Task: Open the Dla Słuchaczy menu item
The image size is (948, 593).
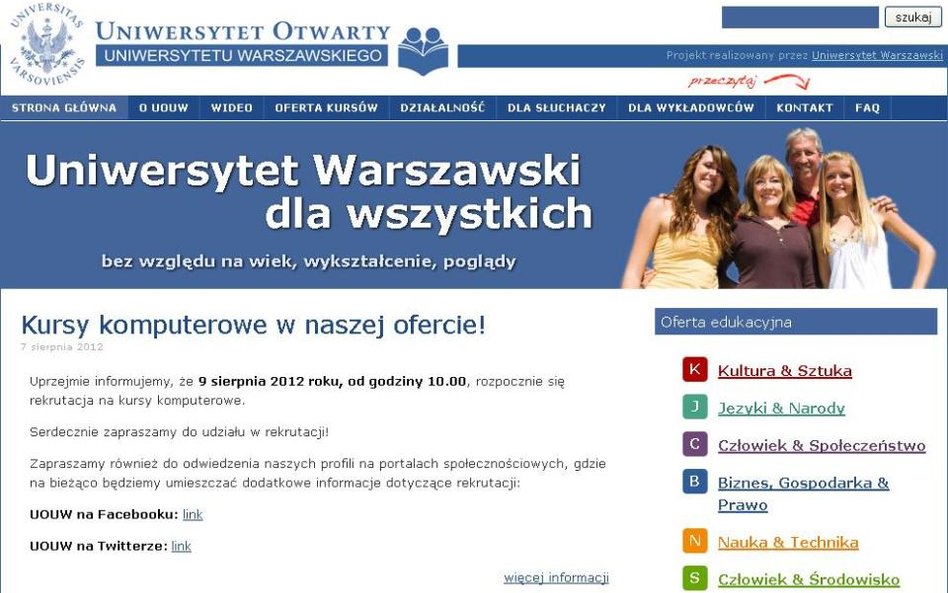Action: point(557,108)
